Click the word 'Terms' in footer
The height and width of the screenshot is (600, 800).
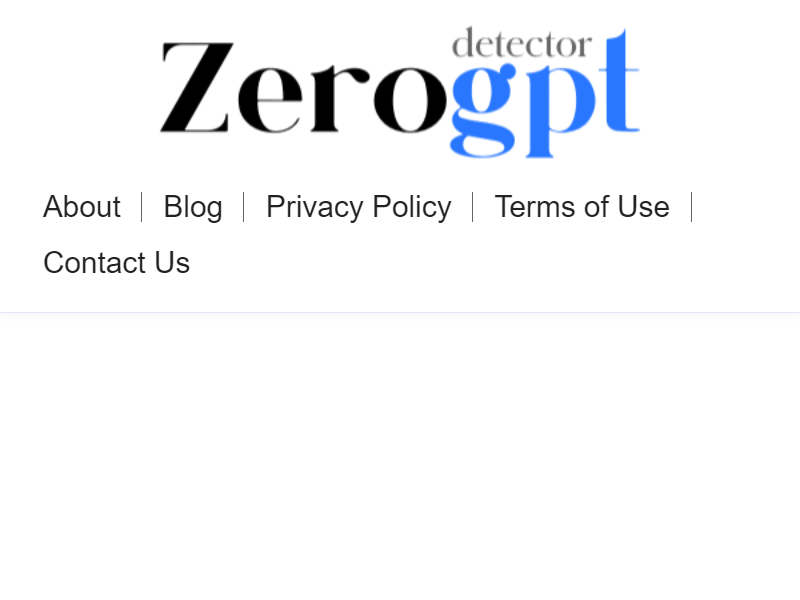535,207
